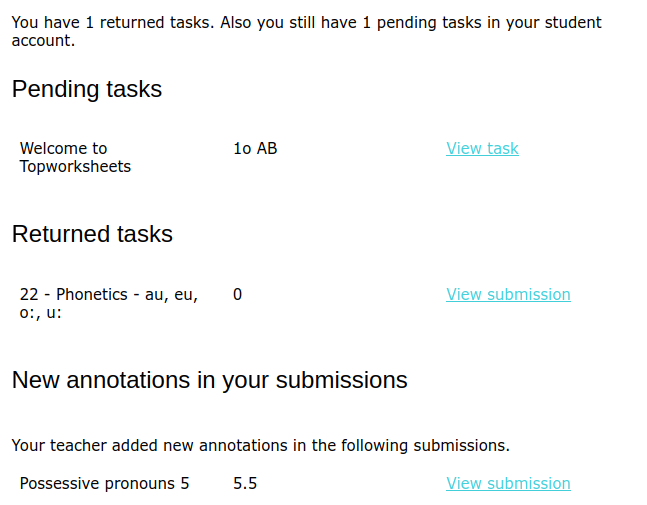Select the Possessive pronouns 5 task name
Screen dimensions: 647x505
coord(104,484)
